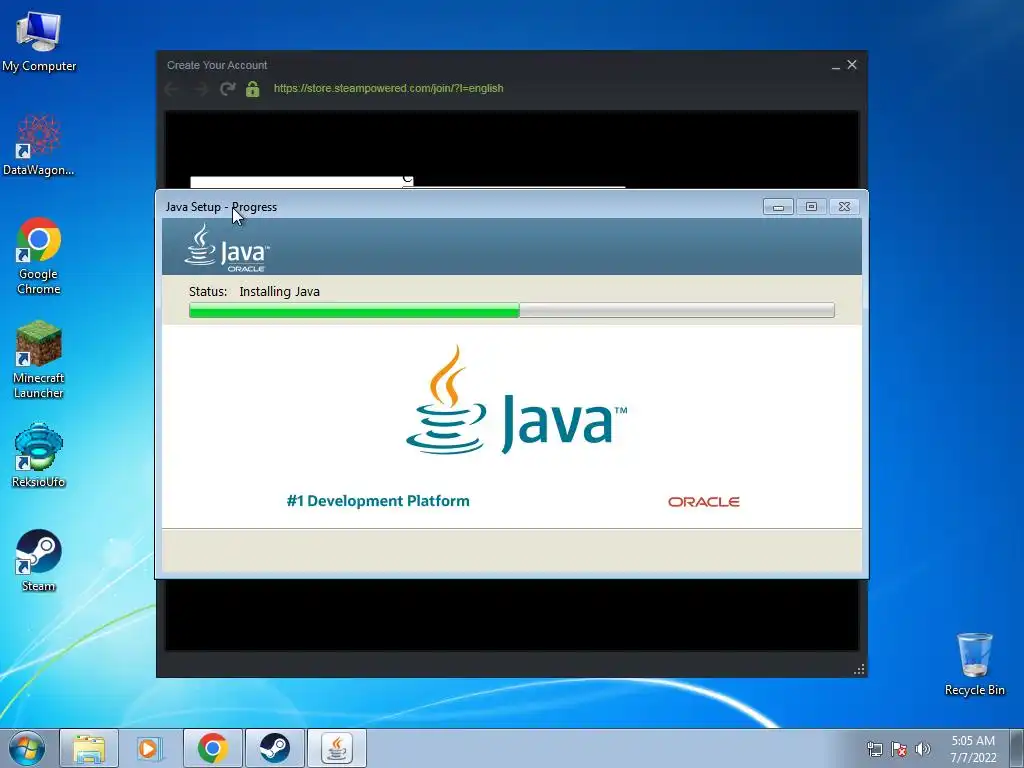The image size is (1024, 768).
Task: Select the Java installer taskbar button
Action: pyautogui.click(x=336, y=748)
